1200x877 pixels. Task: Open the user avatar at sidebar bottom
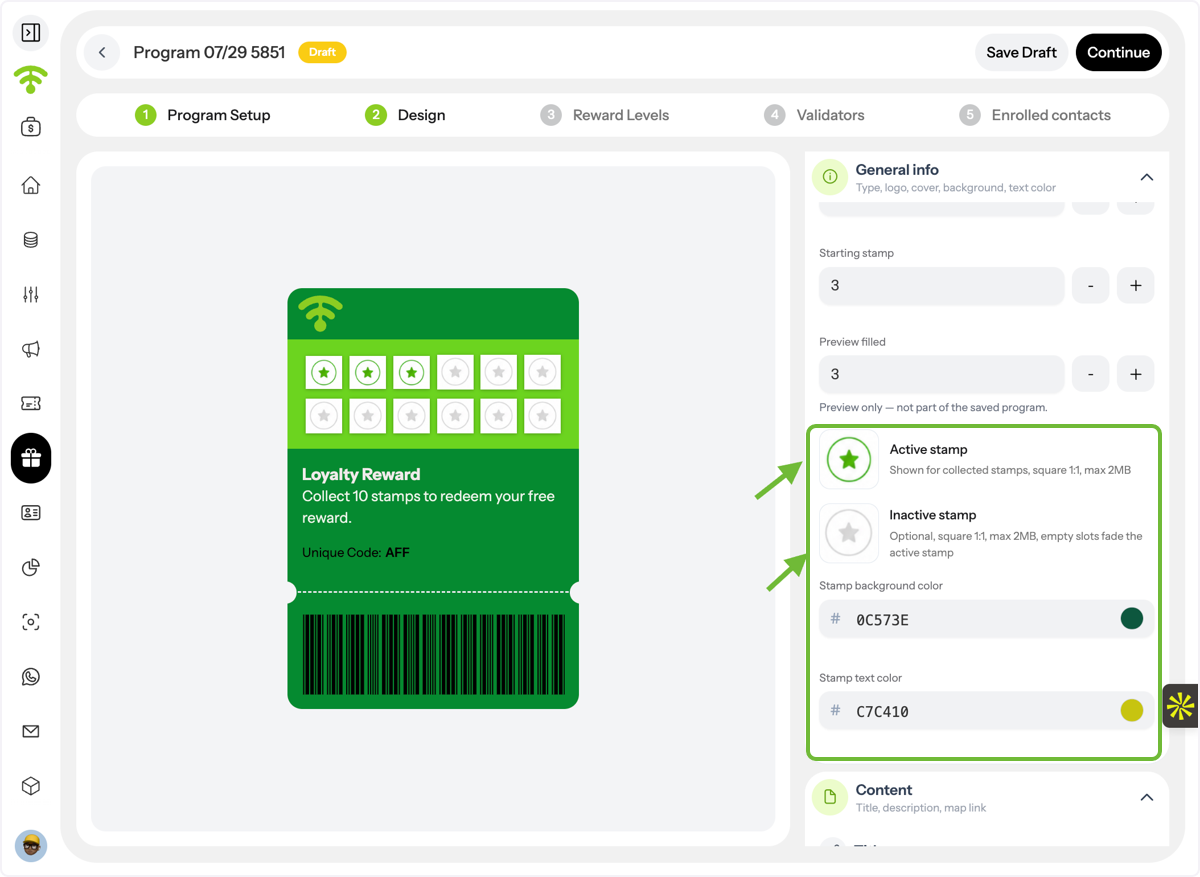(x=31, y=846)
